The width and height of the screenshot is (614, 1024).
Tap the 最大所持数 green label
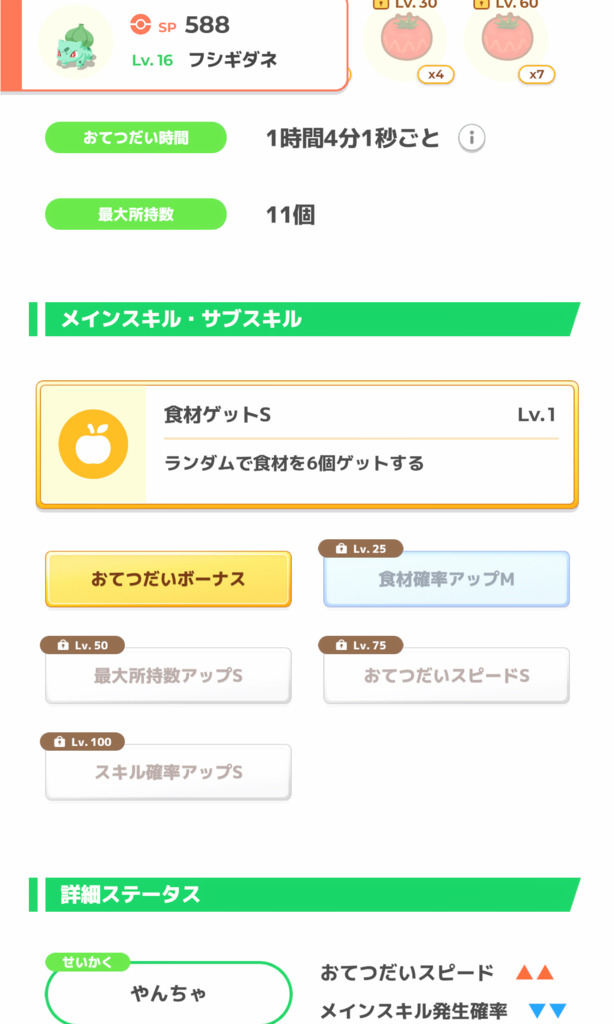(x=136, y=214)
